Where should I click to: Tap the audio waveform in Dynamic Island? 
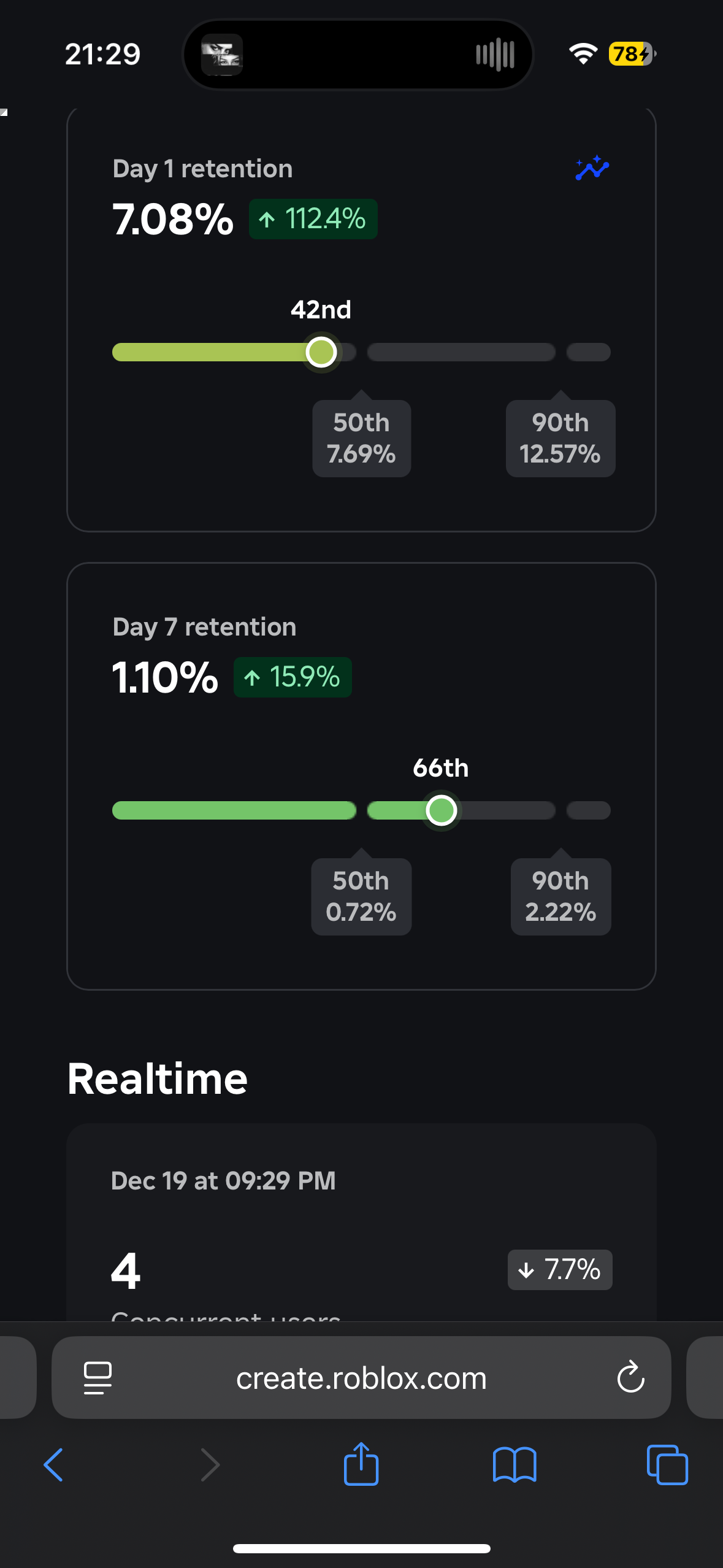(x=495, y=55)
